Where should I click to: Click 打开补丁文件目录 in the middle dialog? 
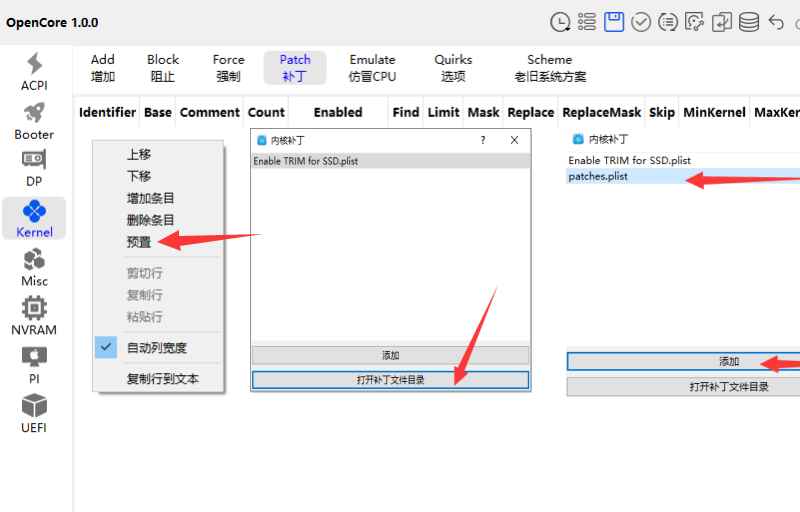pyautogui.click(x=390, y=380)
